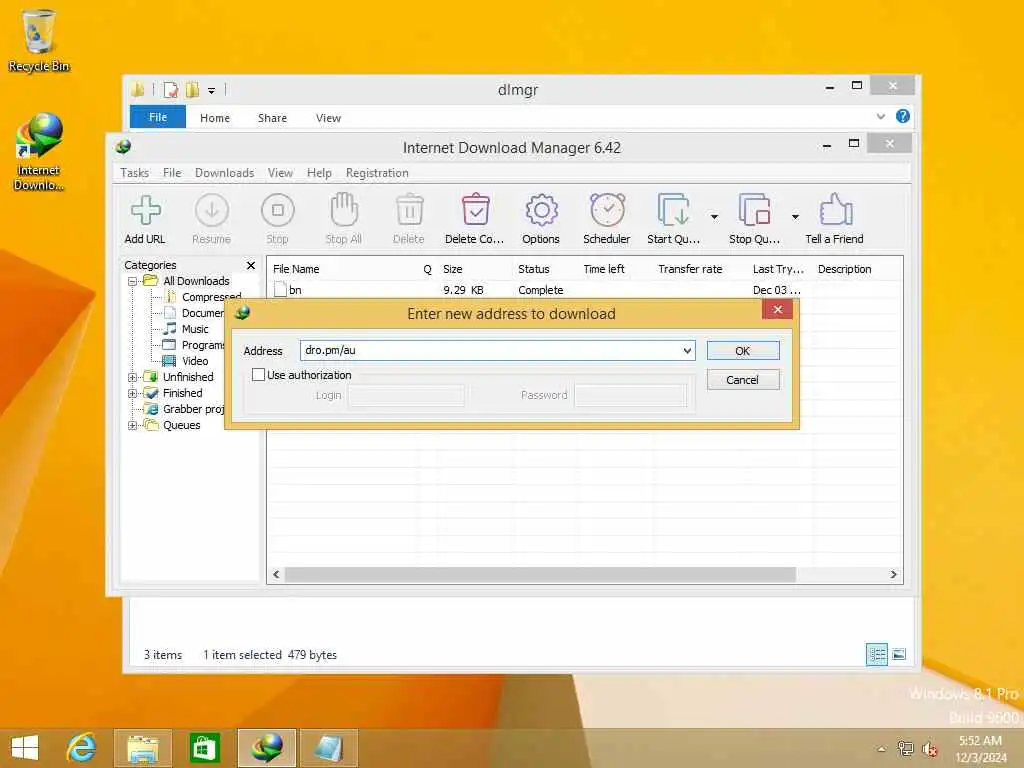This screenshot has height=768, width=1024.
Task: Close the Categories panel
Action: point(251,265)
